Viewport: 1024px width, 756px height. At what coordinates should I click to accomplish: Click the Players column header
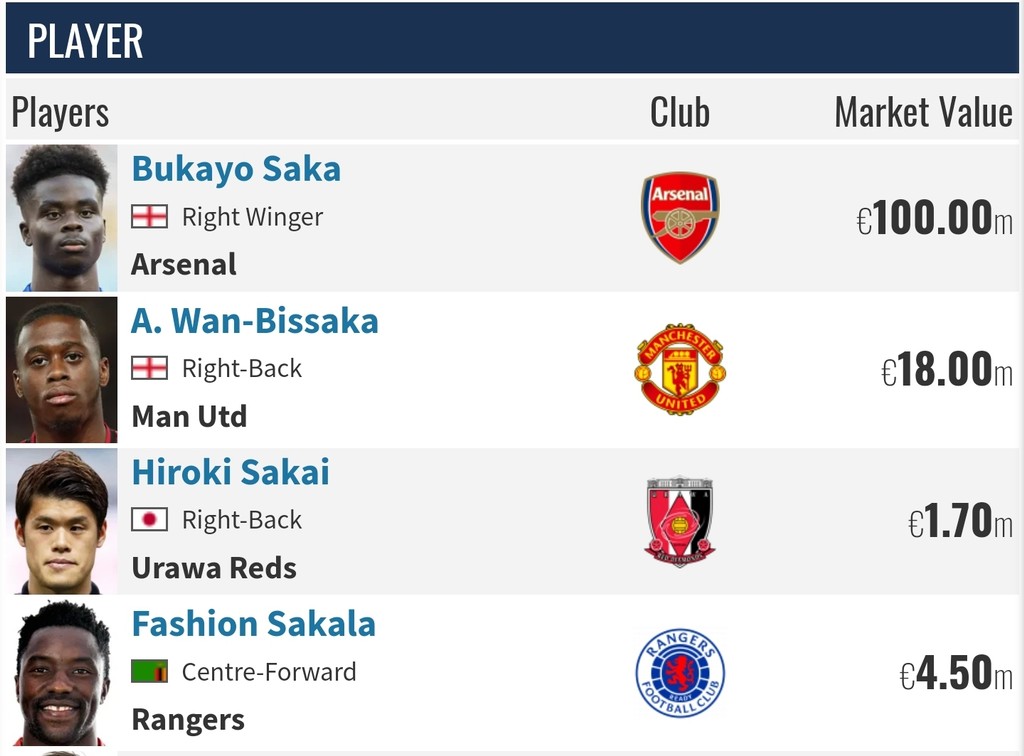click(x=60, y=113)
